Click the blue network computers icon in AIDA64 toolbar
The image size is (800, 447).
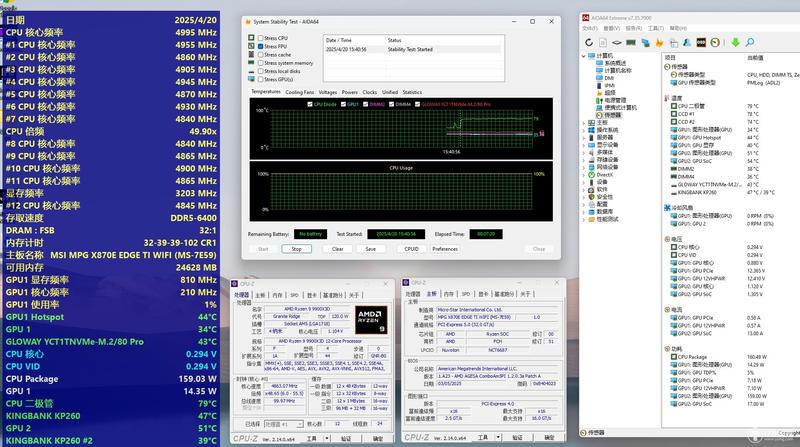click(645, 42)
